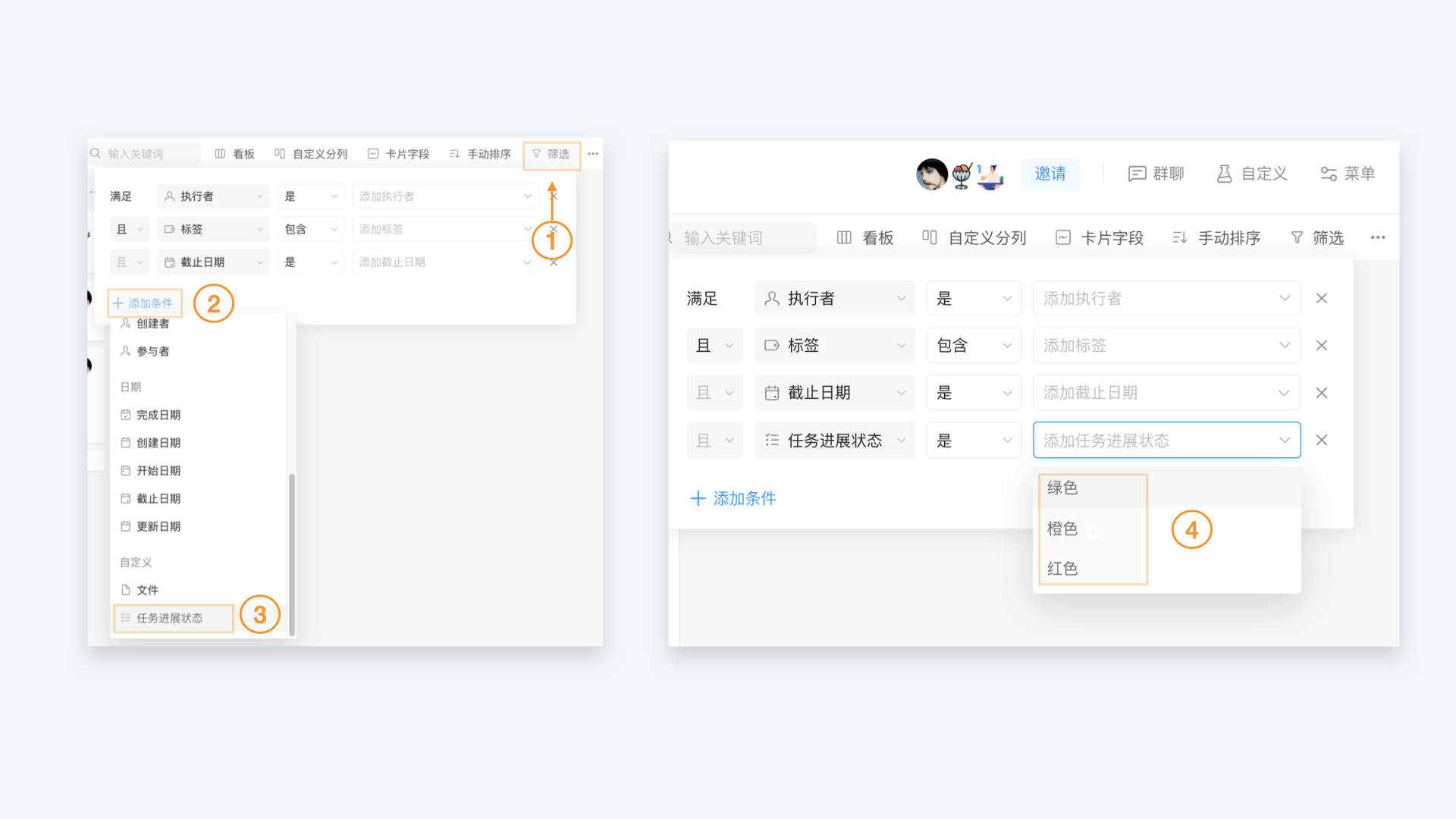
Task: Remove the 任务进展状态 condition row
Action: [x=1321, y=441]
